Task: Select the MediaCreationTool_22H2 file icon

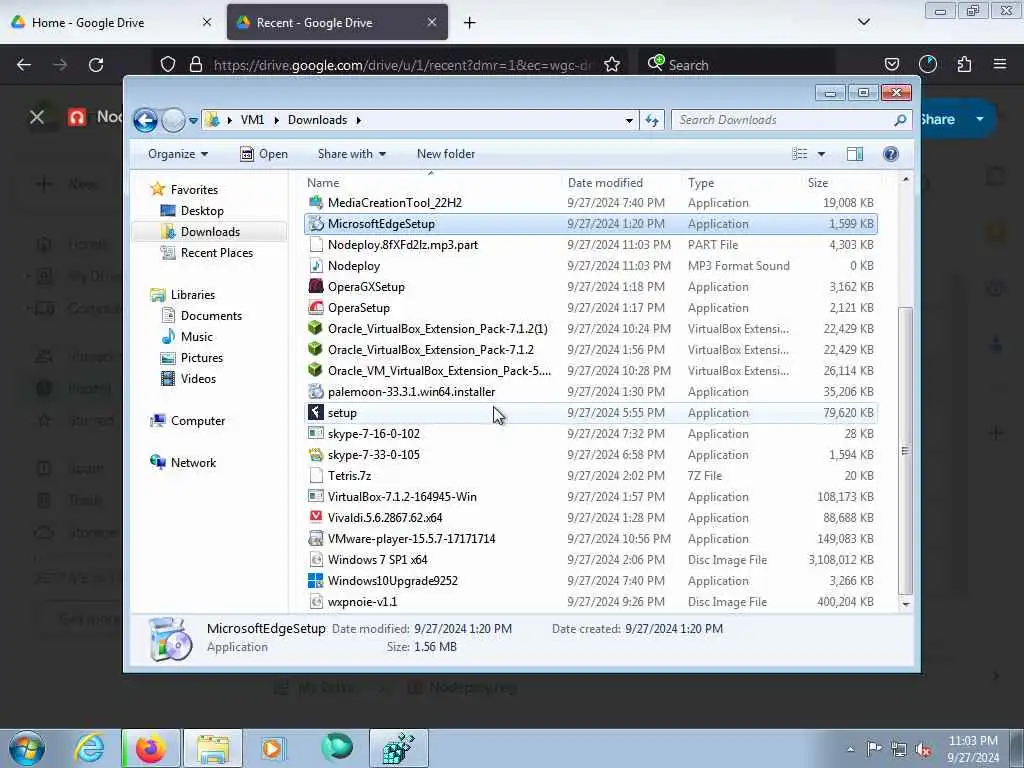Action: click(316, 202)
